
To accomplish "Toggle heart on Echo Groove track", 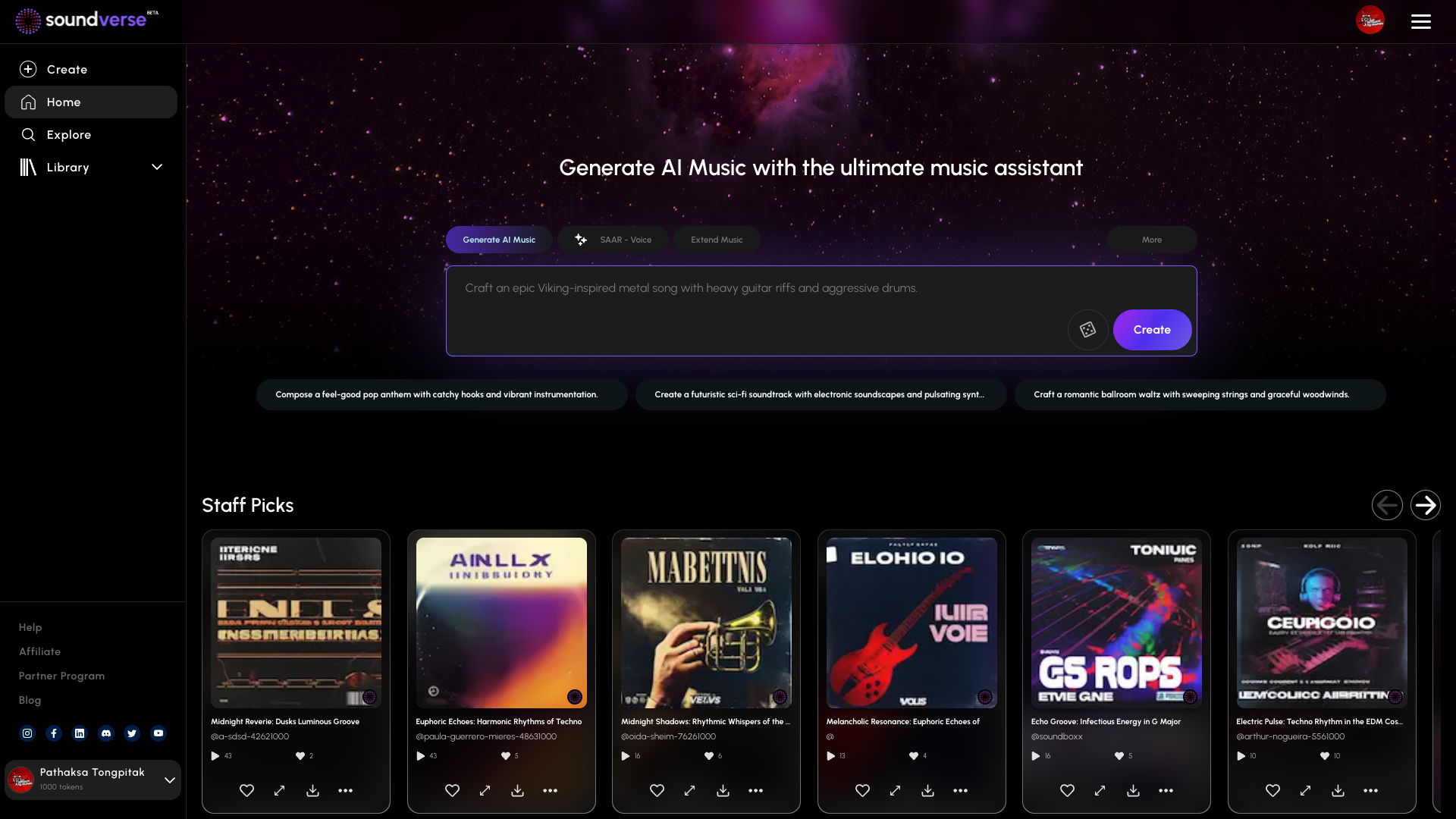I will [x=1067, y=790].
